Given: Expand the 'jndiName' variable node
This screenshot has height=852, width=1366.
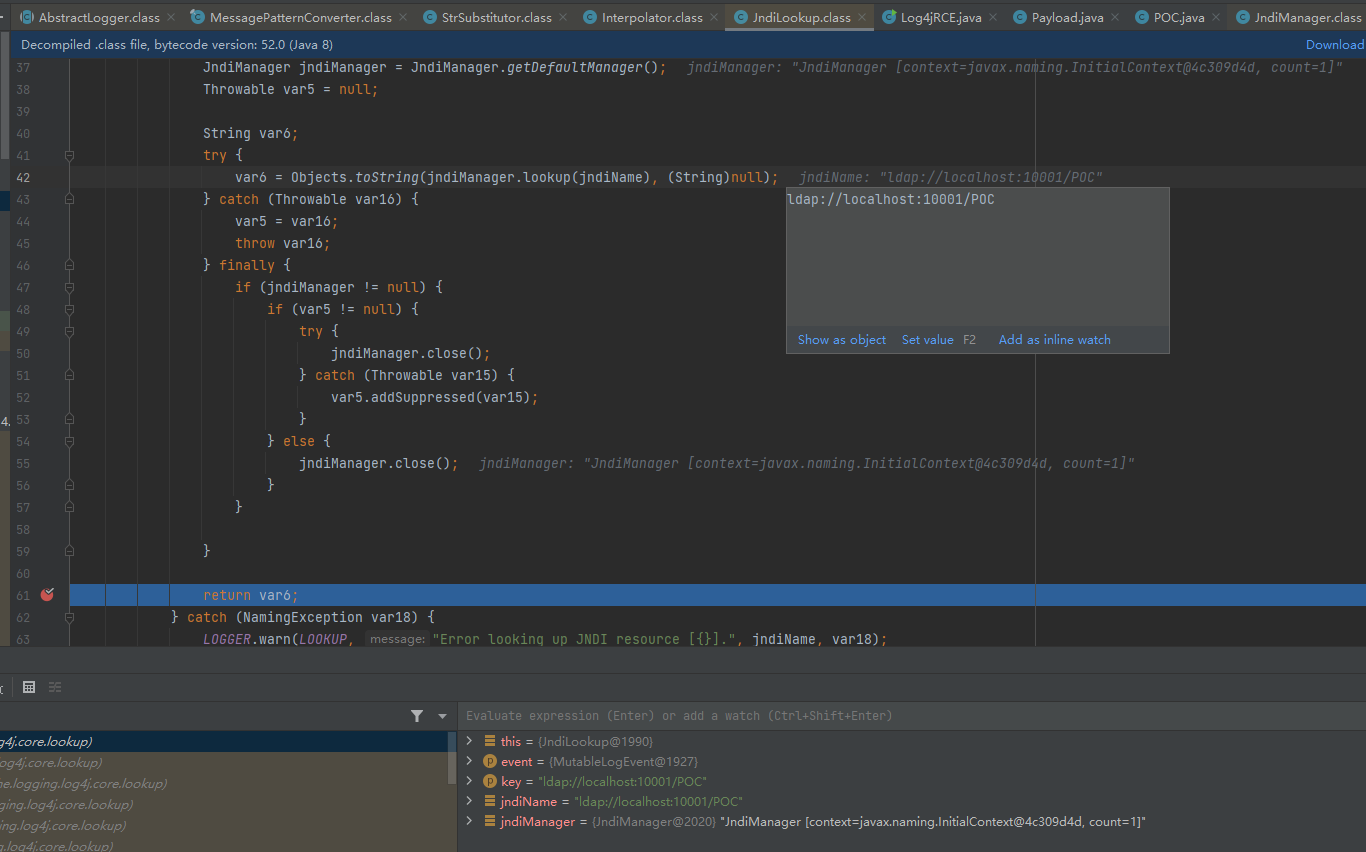Looking at the screenshot, I should pos(469,801).
